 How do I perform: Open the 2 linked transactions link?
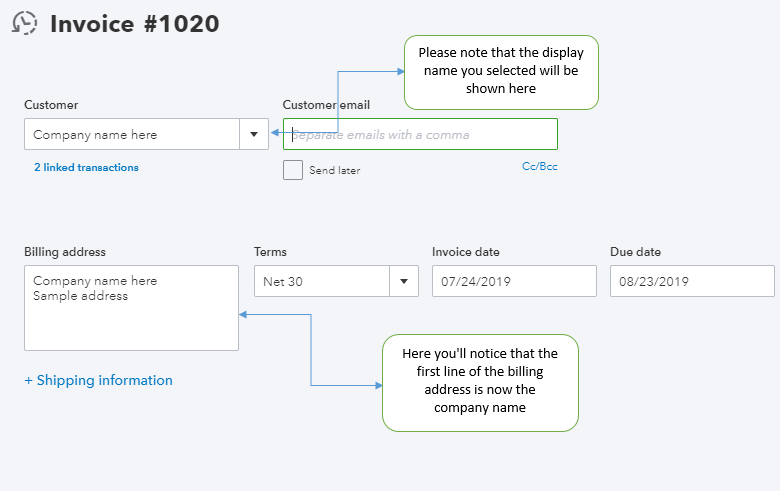[86, 168]
